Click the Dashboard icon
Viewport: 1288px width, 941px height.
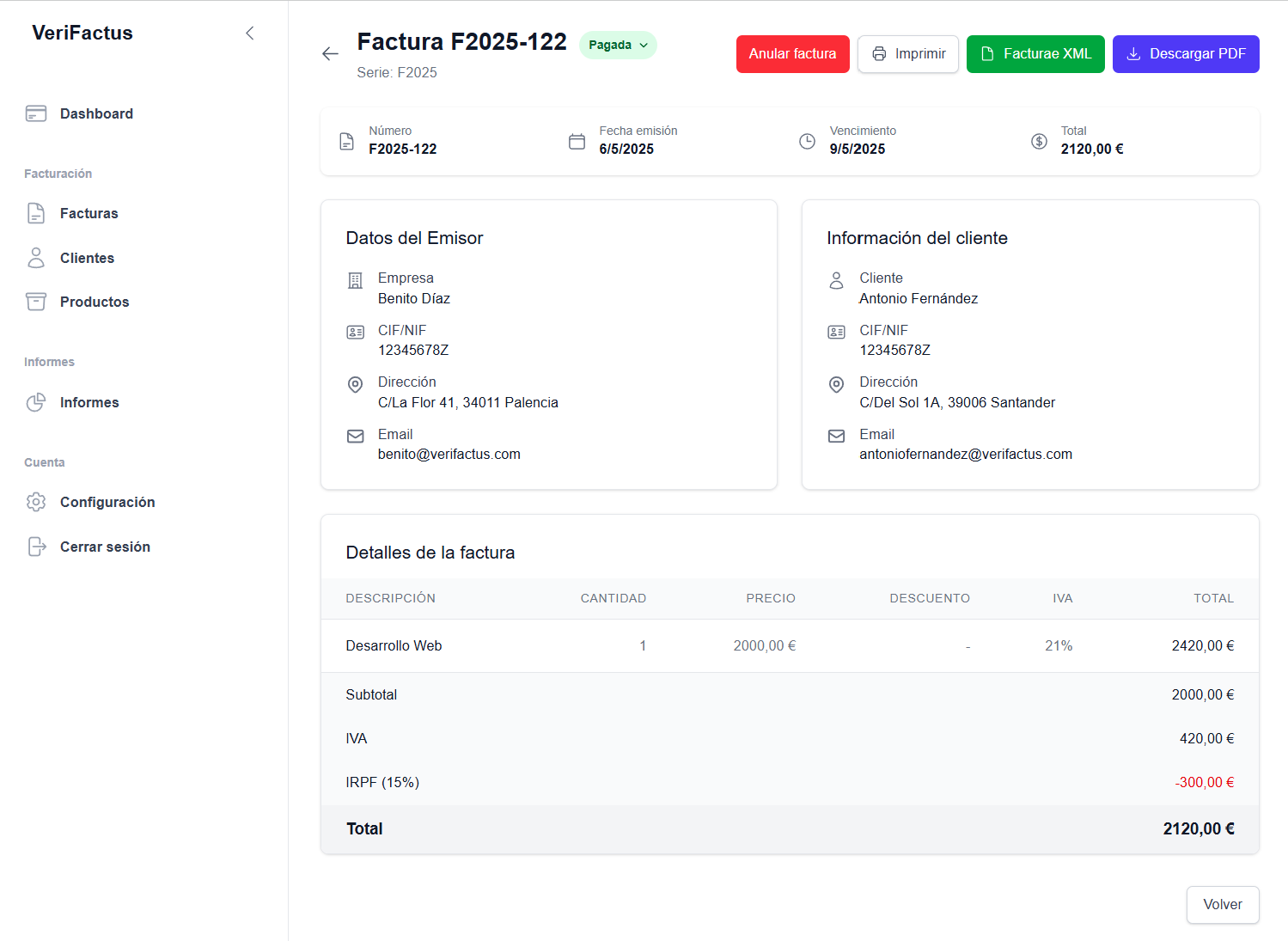[x=35, y=113]
